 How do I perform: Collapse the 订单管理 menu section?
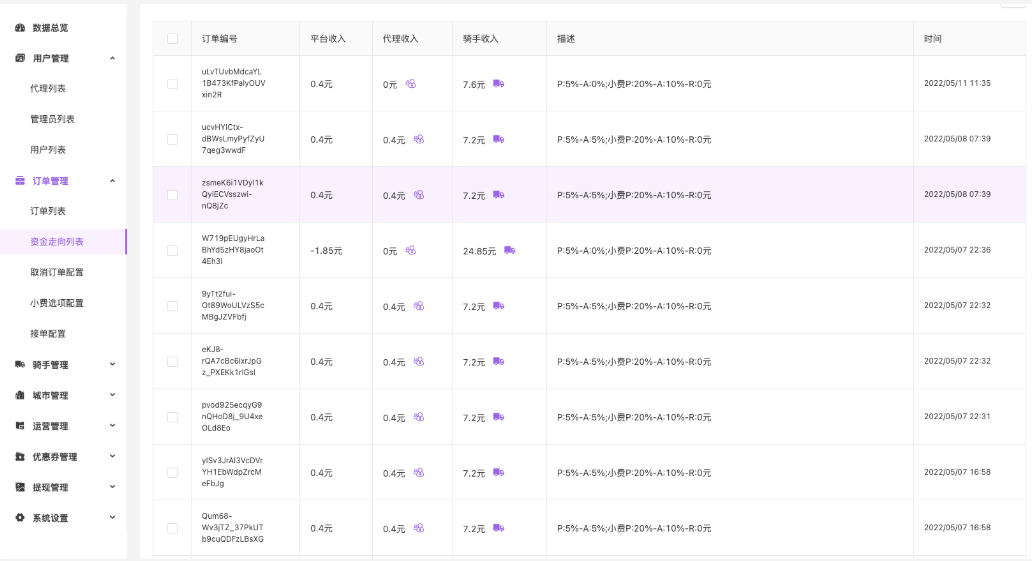click(112, 181)
